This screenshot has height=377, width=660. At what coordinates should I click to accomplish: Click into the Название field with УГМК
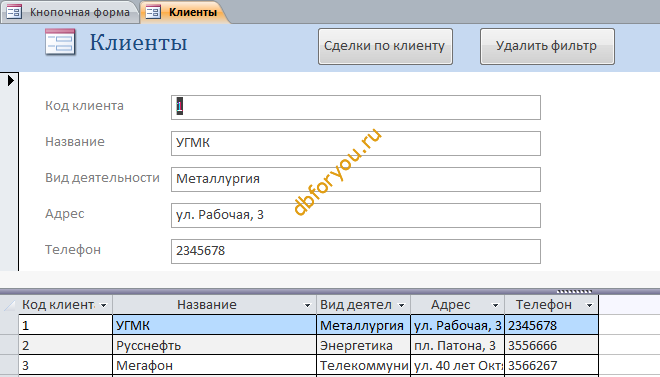pyautogui.click(x=356, y=143)
